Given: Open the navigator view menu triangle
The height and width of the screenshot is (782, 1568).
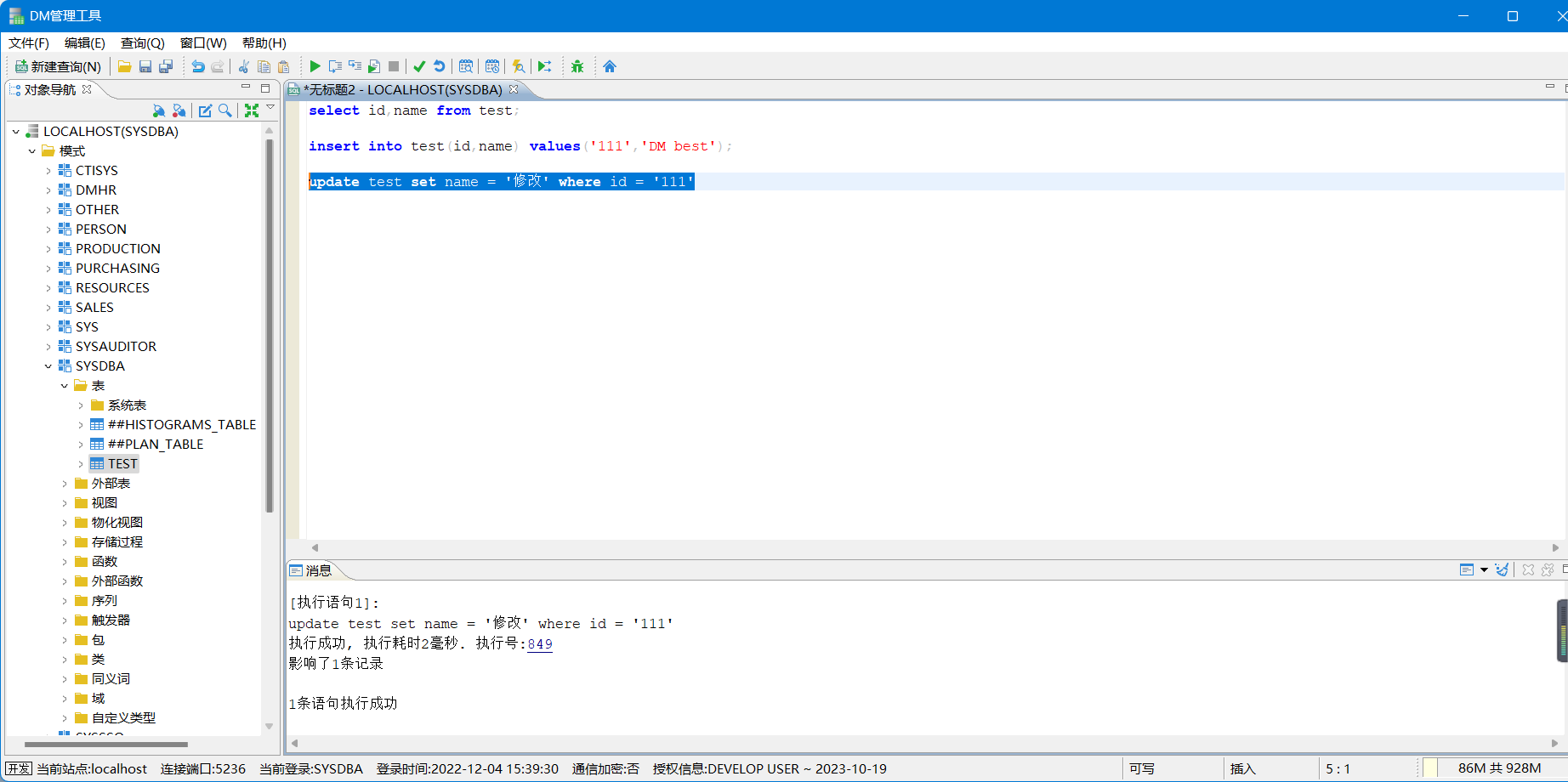Looking at the screenshot, I should click(x=270, y=107).
